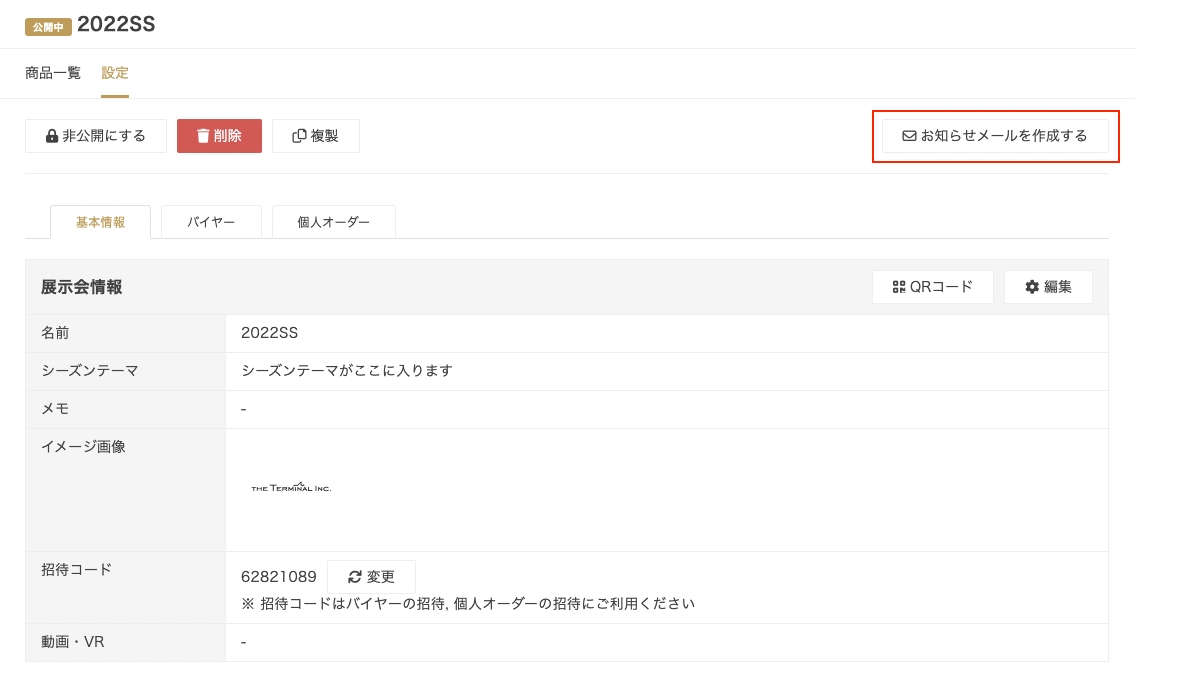Viewport: 1179px width, 674px height.
Task: Click the duplicate icon on 複製 button
Action: (298, 136)
